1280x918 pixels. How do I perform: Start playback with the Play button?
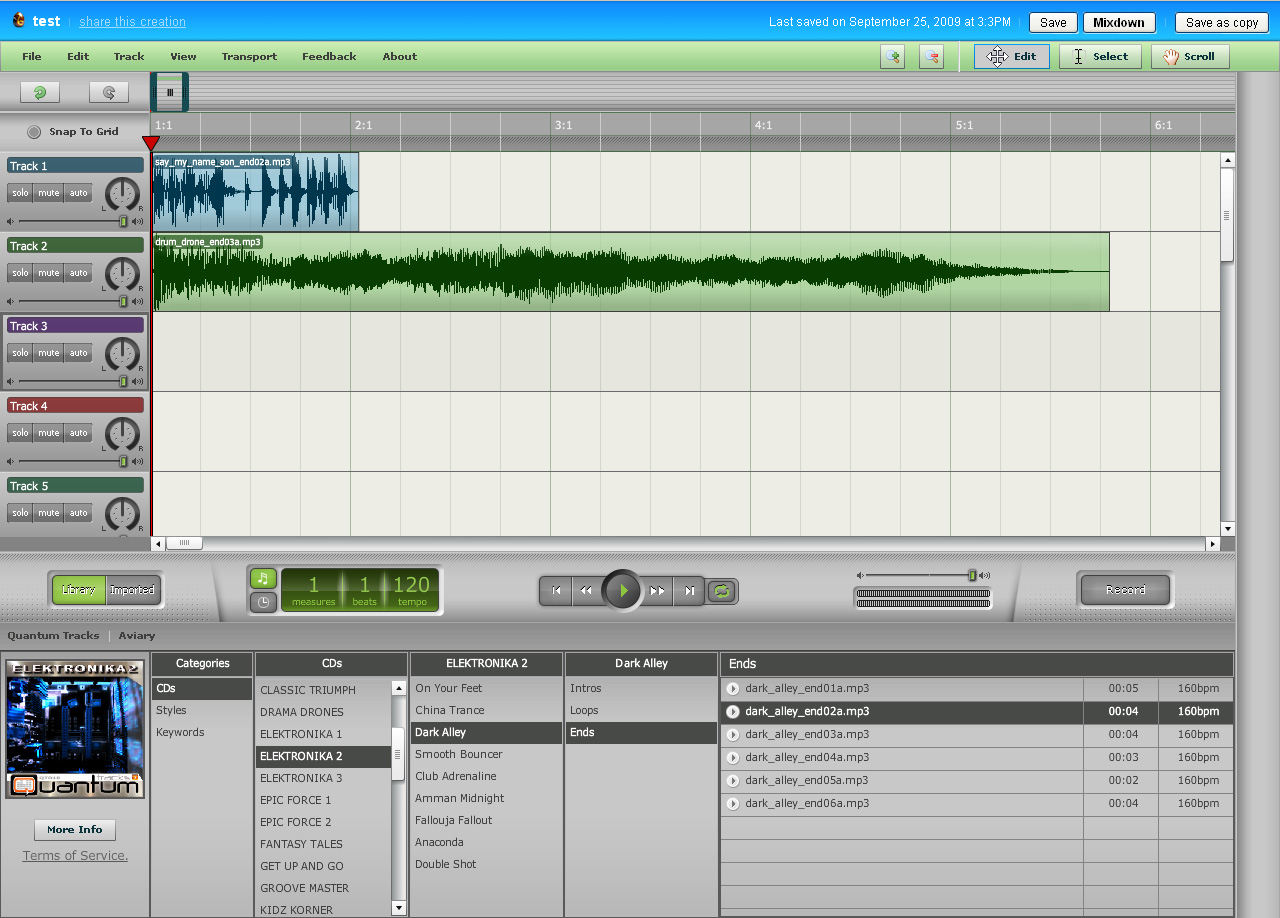pos(623,591)
